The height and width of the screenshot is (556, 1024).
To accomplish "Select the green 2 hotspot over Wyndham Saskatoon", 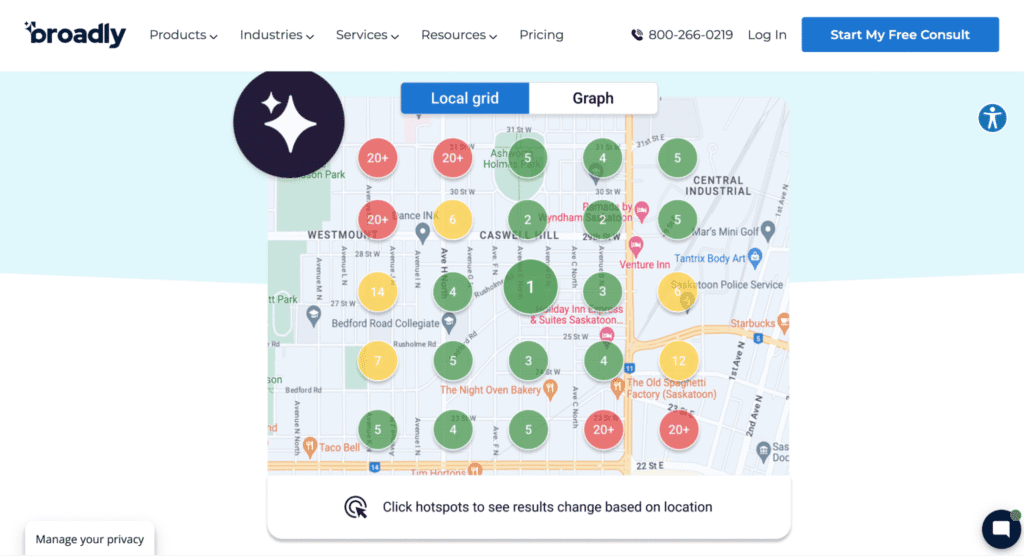I will click(x=602, y=220).
